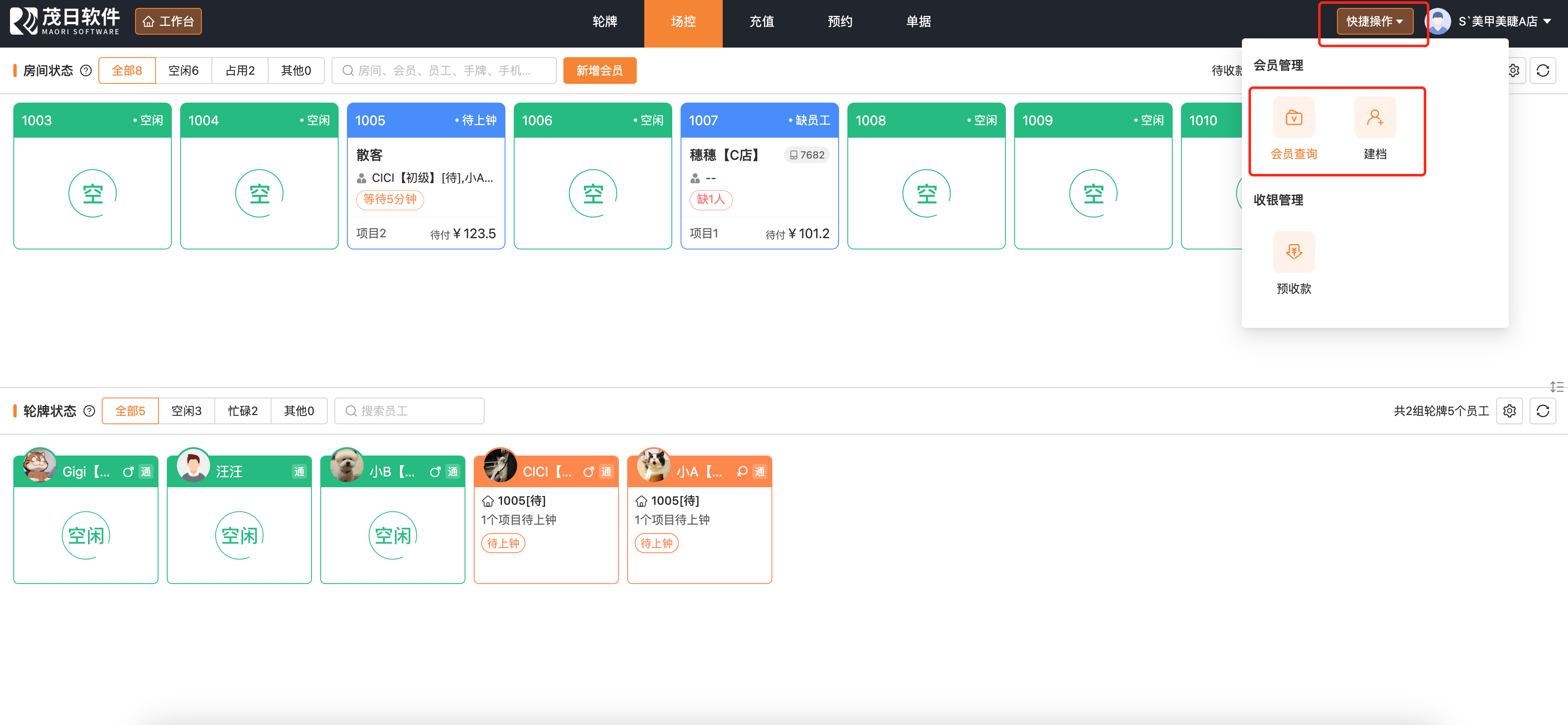
Task: Click the 房间状态 help question mark icon
Action: click(x=86, y=70)
